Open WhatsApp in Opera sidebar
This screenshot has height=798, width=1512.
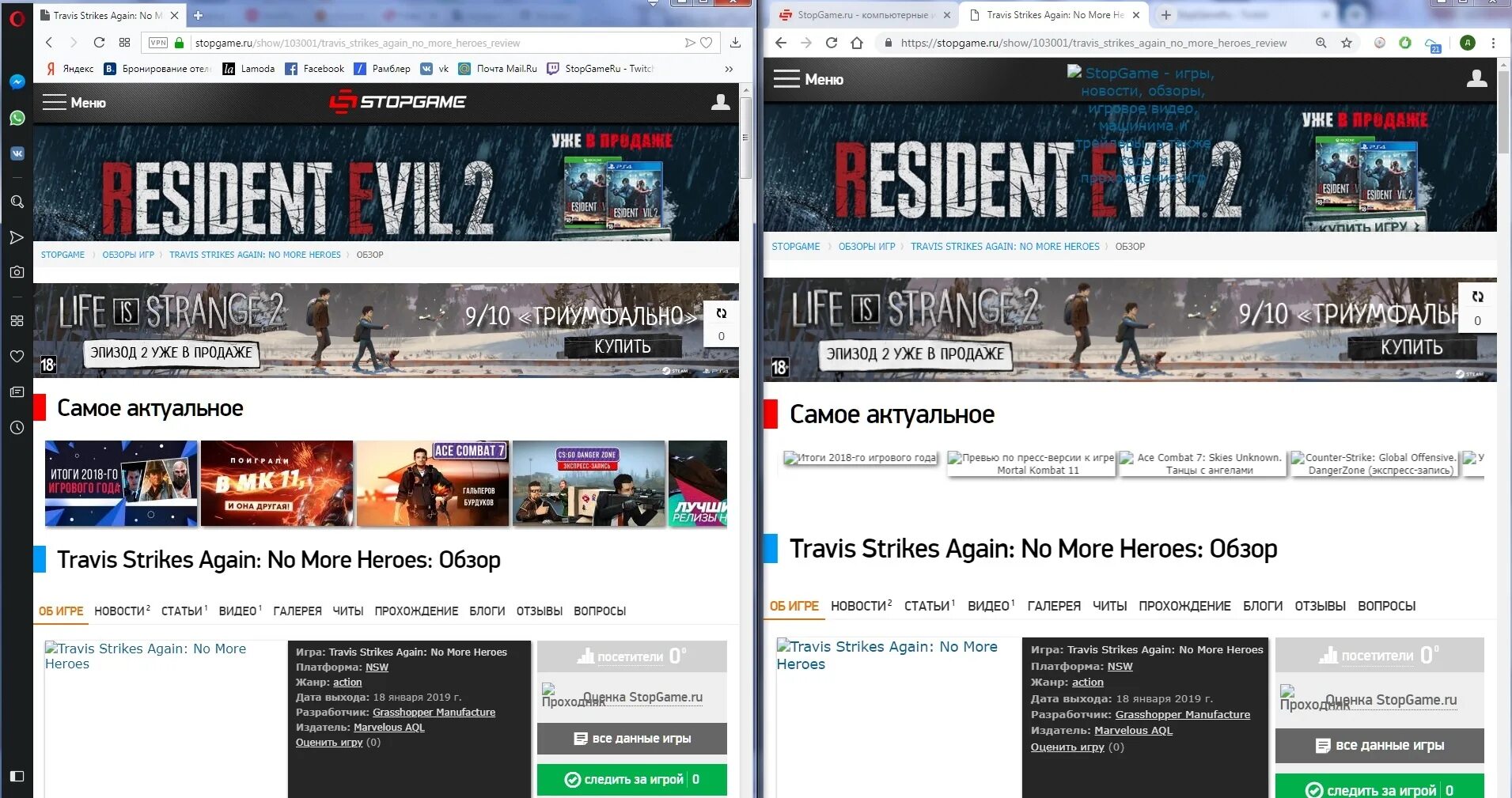tap(17, 119)
